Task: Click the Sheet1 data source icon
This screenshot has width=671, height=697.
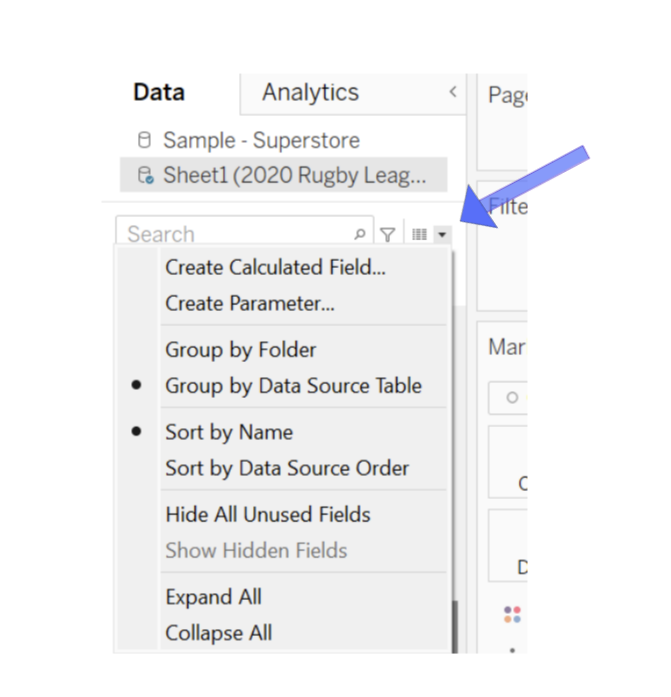Action: pyautogui.click(x=145, y=176)
